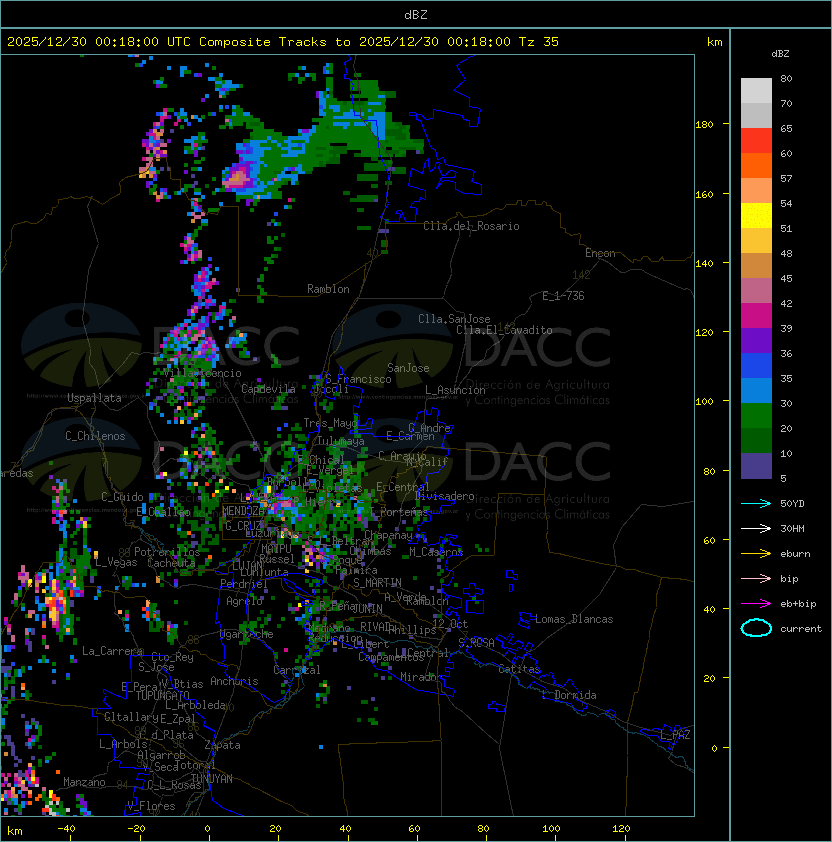Select the orange 57–60 dBZ swatch
Viewport: 832px width, 842px height.
756,166
